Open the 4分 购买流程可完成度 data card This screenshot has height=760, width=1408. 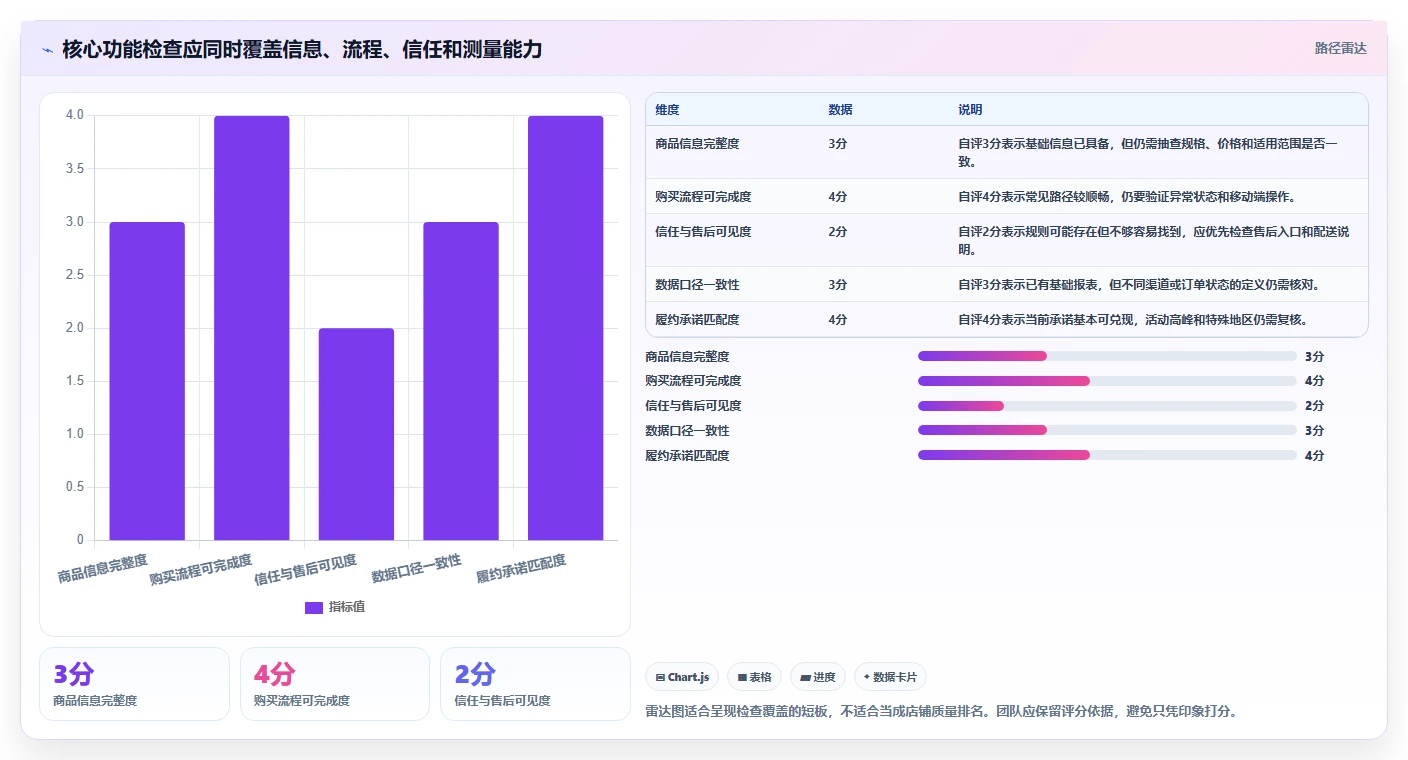tap(335, 684)
